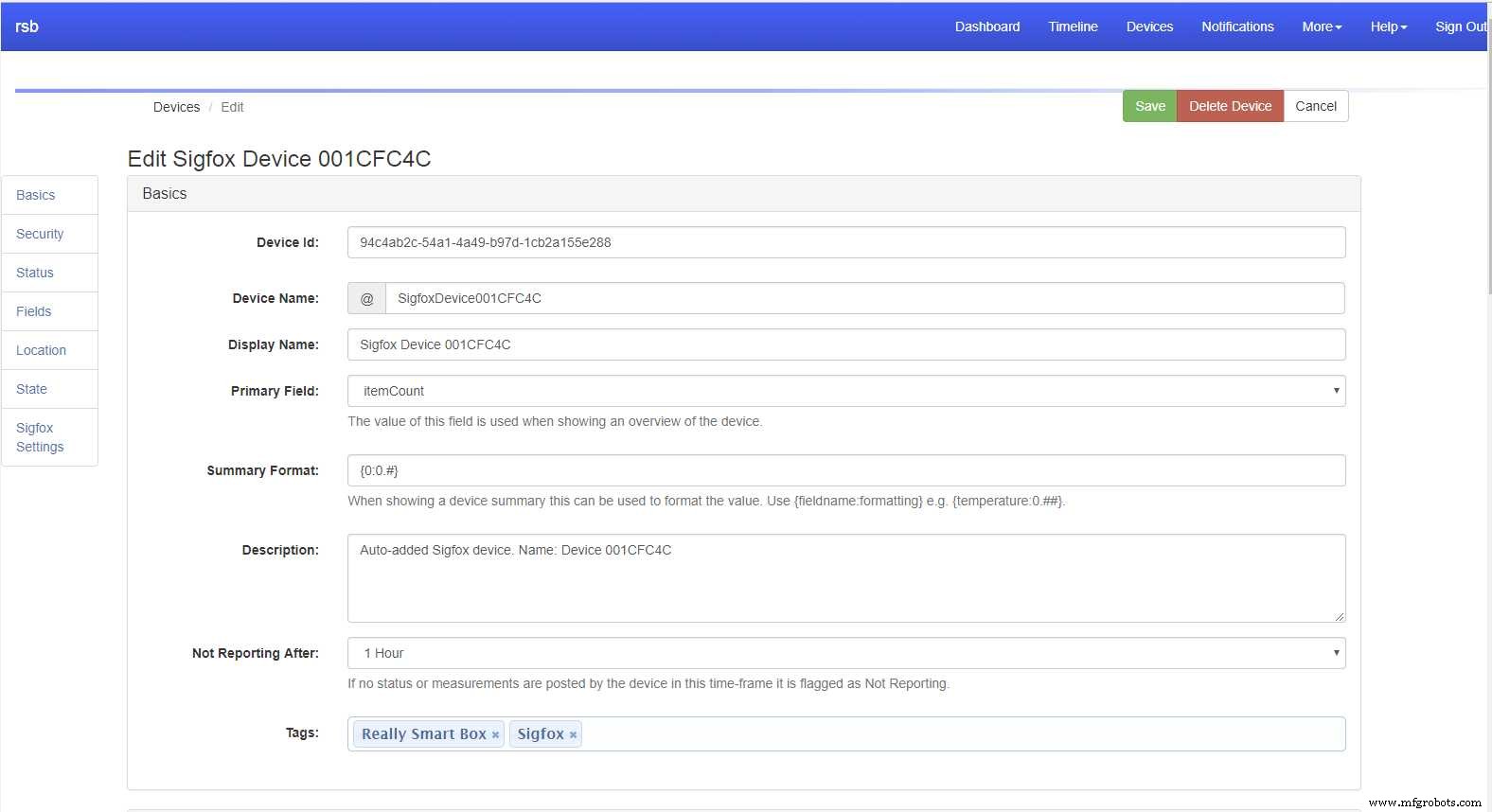Open Notifications from the top navbar
Image resolution: width=1492 pixels, height=812 pixels.
1237,26
